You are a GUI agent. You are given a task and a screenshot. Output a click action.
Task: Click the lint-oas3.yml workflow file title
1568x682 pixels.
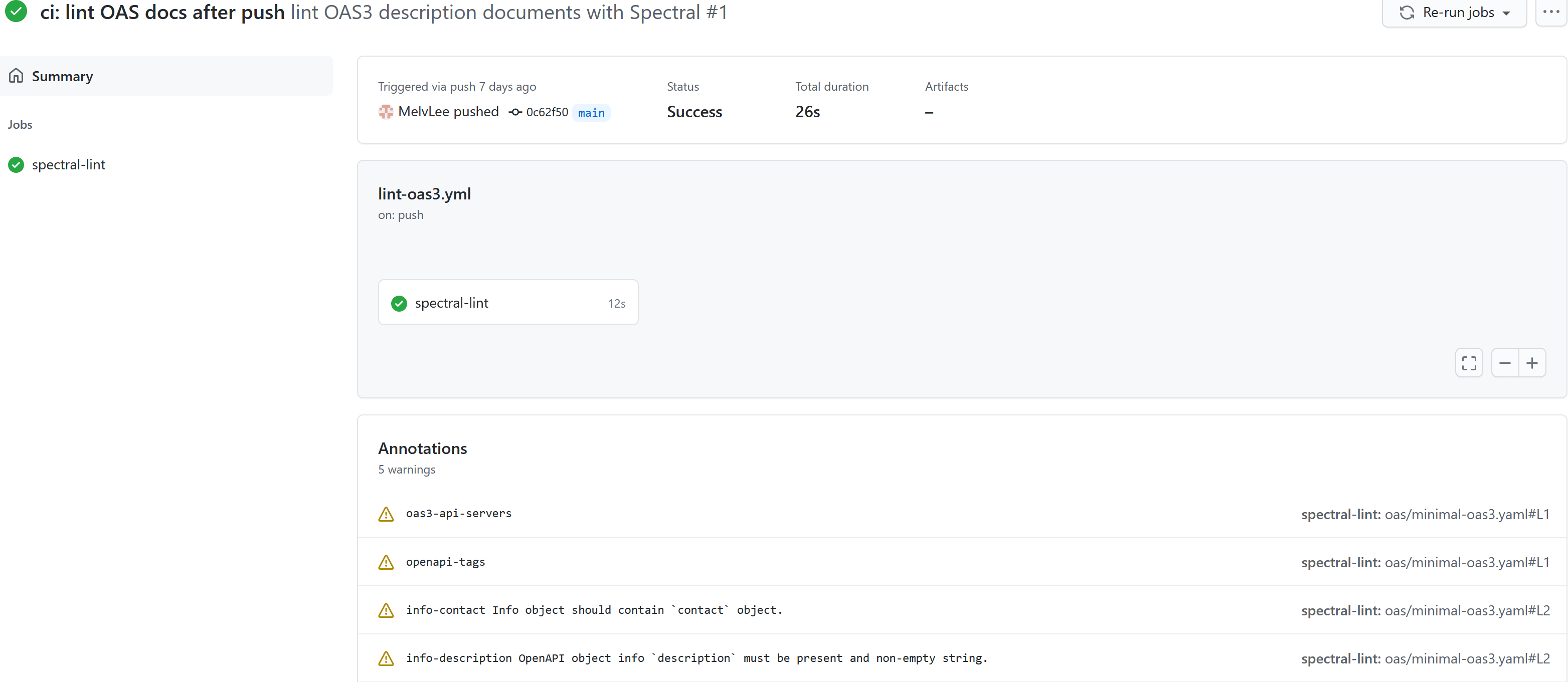pos(424,194)
